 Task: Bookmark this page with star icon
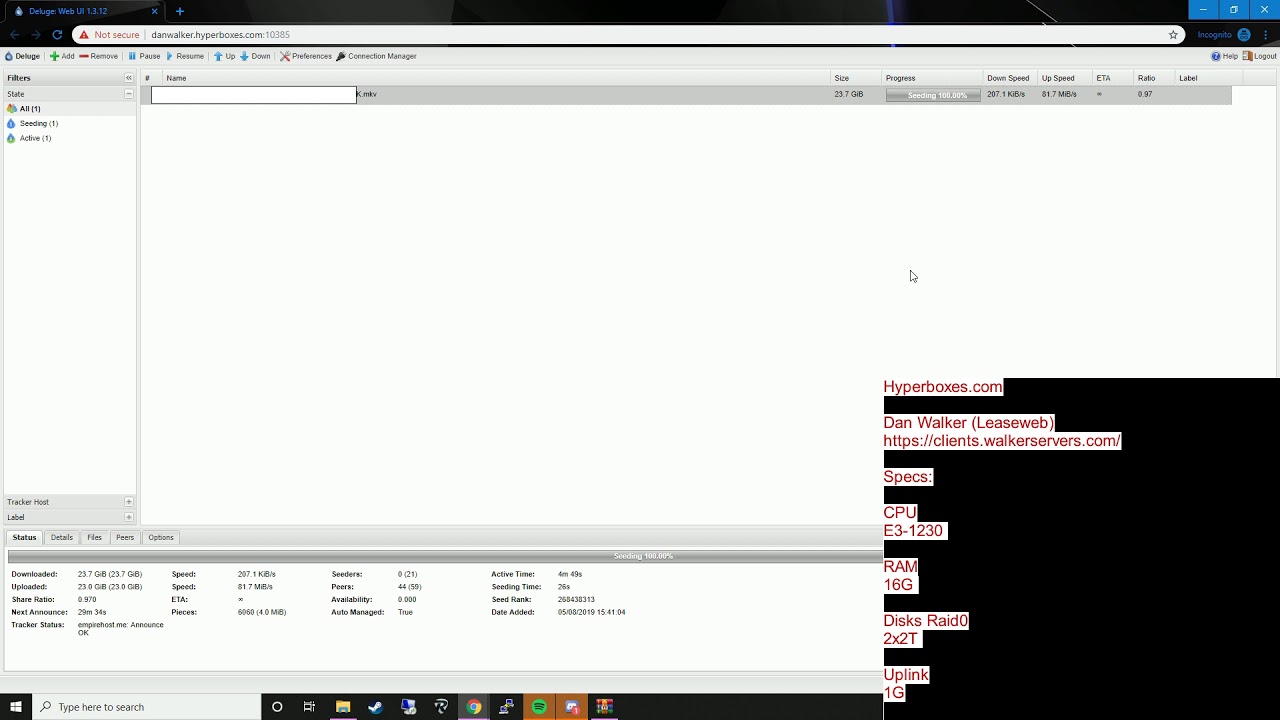click(x=1173, y=34)
